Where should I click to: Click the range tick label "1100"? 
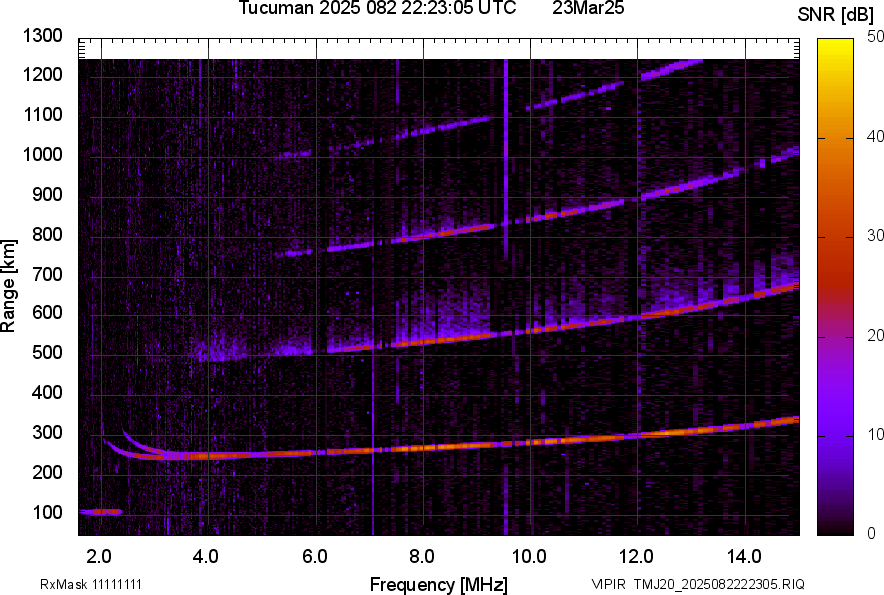[42, 114]
